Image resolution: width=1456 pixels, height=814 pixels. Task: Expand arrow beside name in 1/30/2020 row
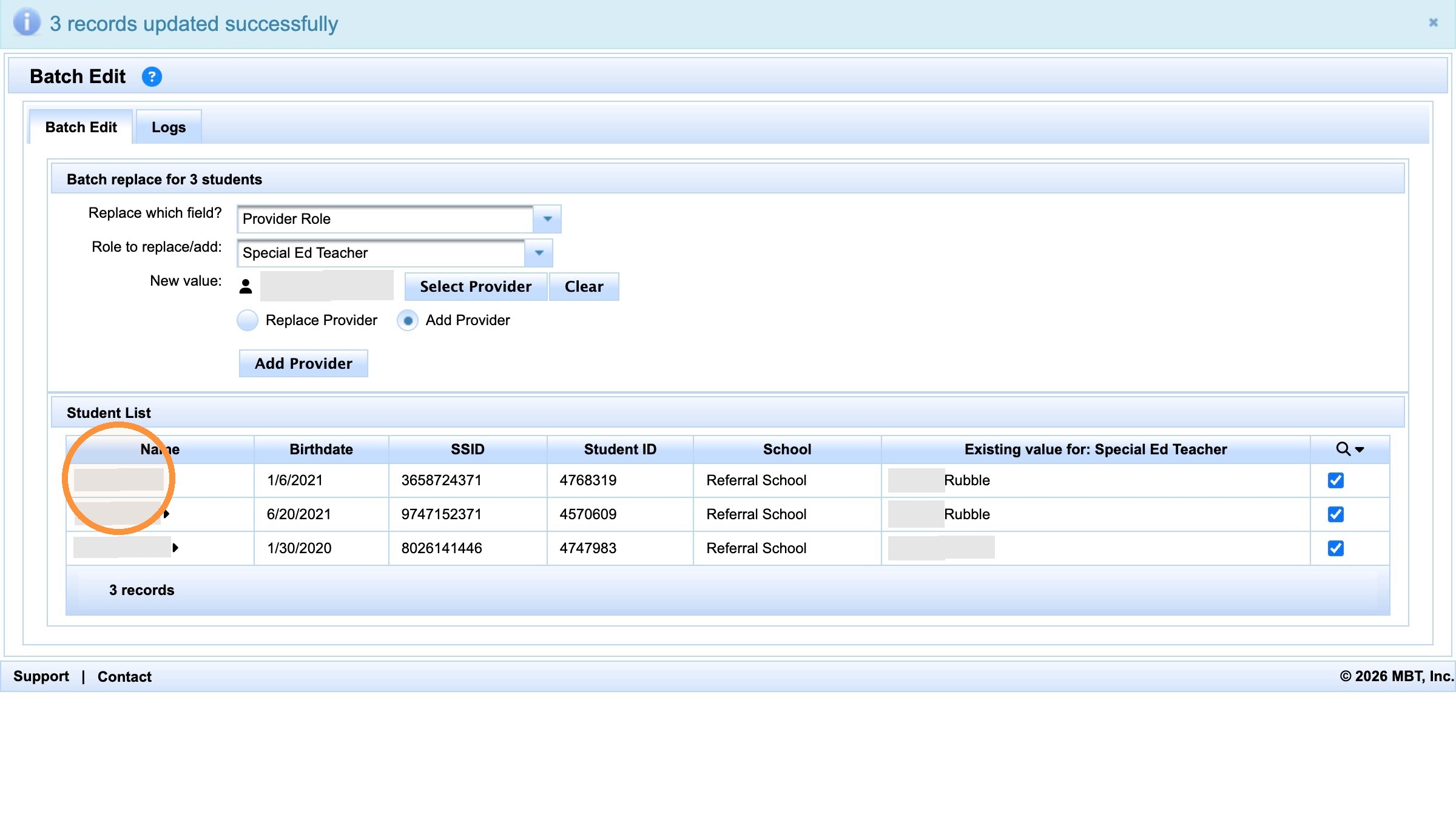[x=175, y=548]
